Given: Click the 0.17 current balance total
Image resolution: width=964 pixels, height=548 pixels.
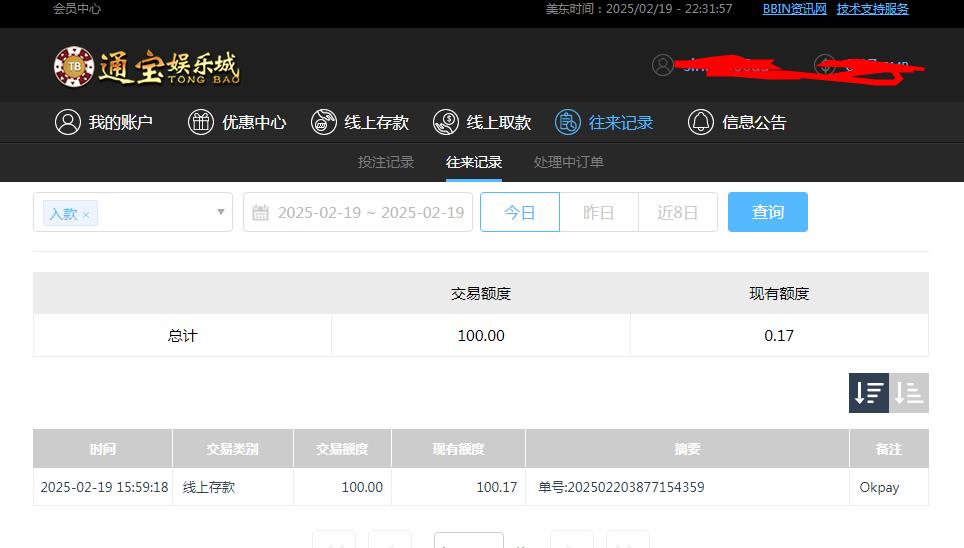Looking at the screenshot, I should coord(779,335).
